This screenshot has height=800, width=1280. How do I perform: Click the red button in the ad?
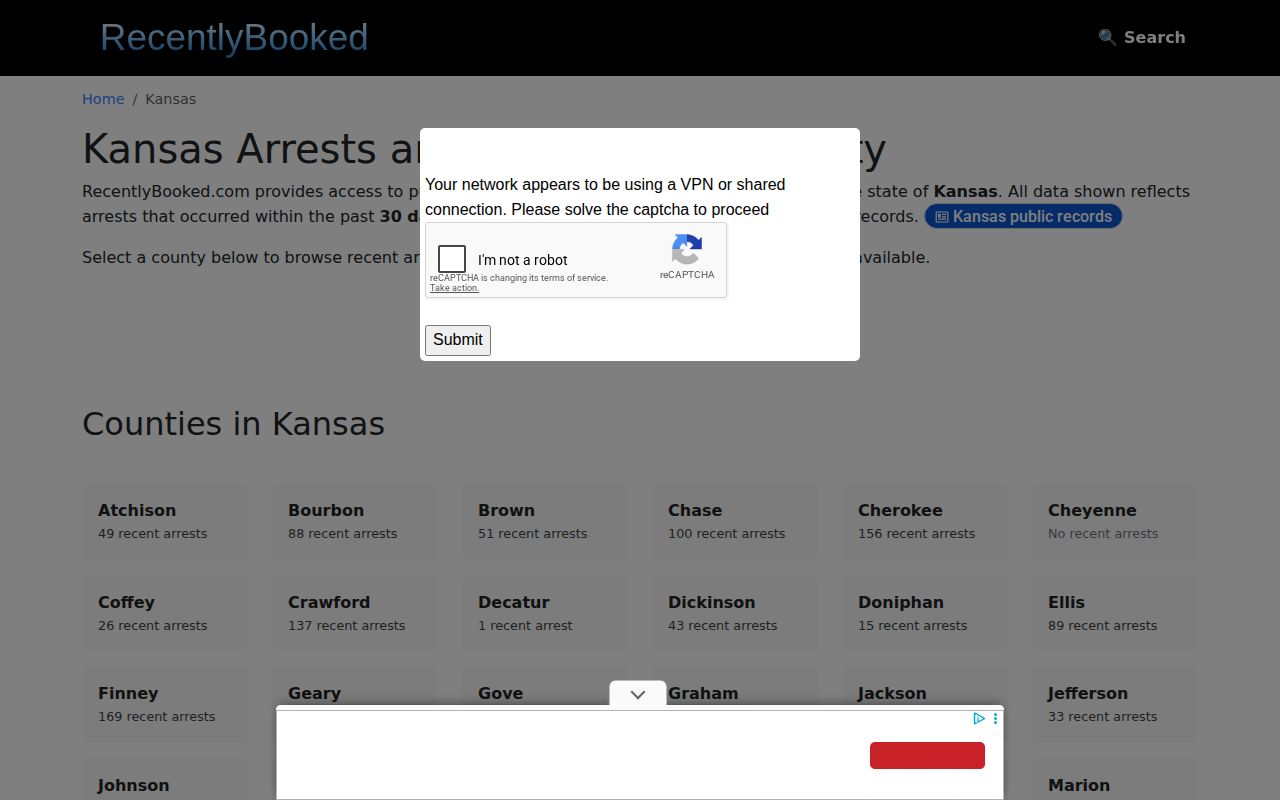(927, 755)
